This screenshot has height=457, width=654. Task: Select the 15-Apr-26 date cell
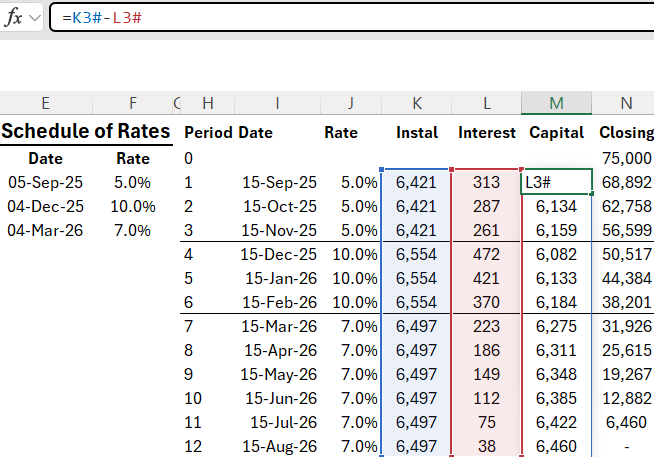click(x=280, y=351)
